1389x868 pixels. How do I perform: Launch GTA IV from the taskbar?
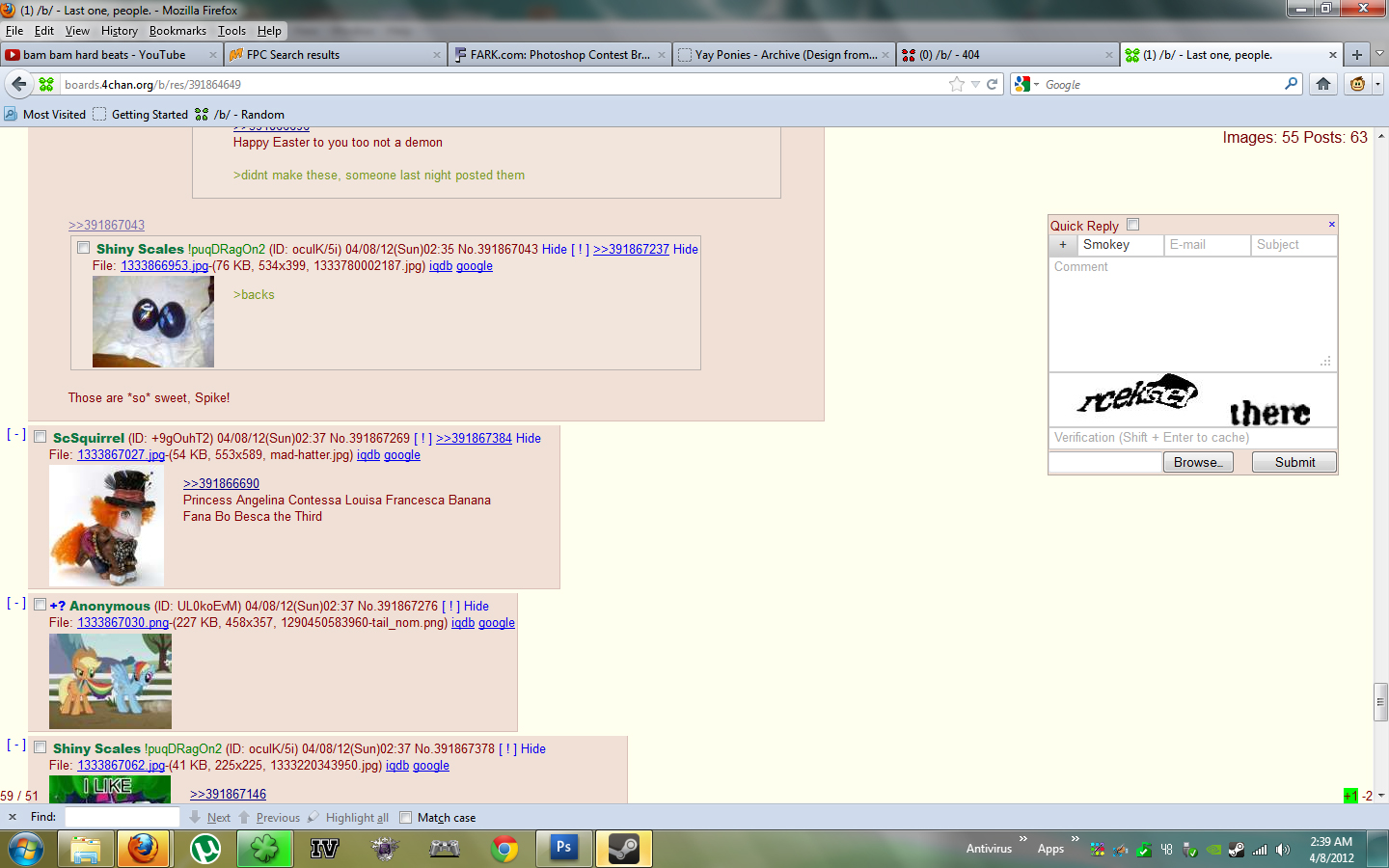(x=324, y=849)
